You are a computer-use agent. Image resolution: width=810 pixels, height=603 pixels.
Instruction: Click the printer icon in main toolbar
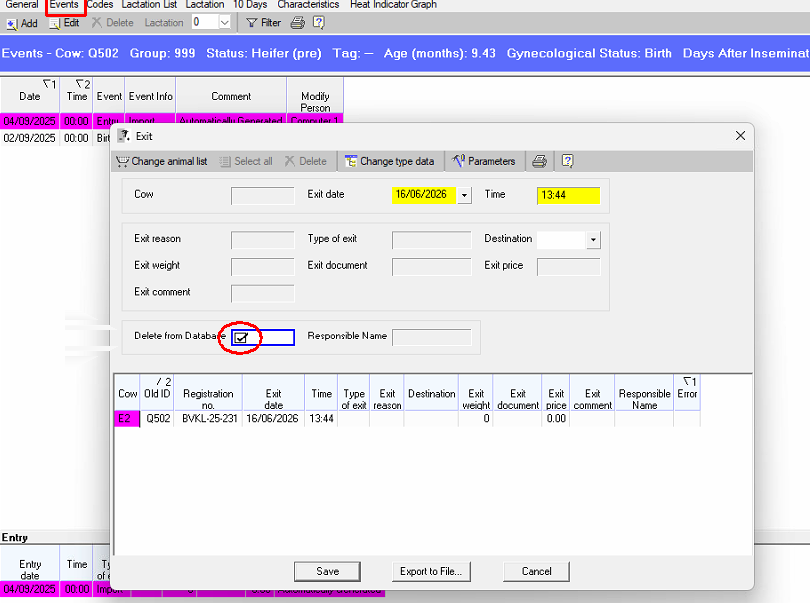[x=298, y=23]
